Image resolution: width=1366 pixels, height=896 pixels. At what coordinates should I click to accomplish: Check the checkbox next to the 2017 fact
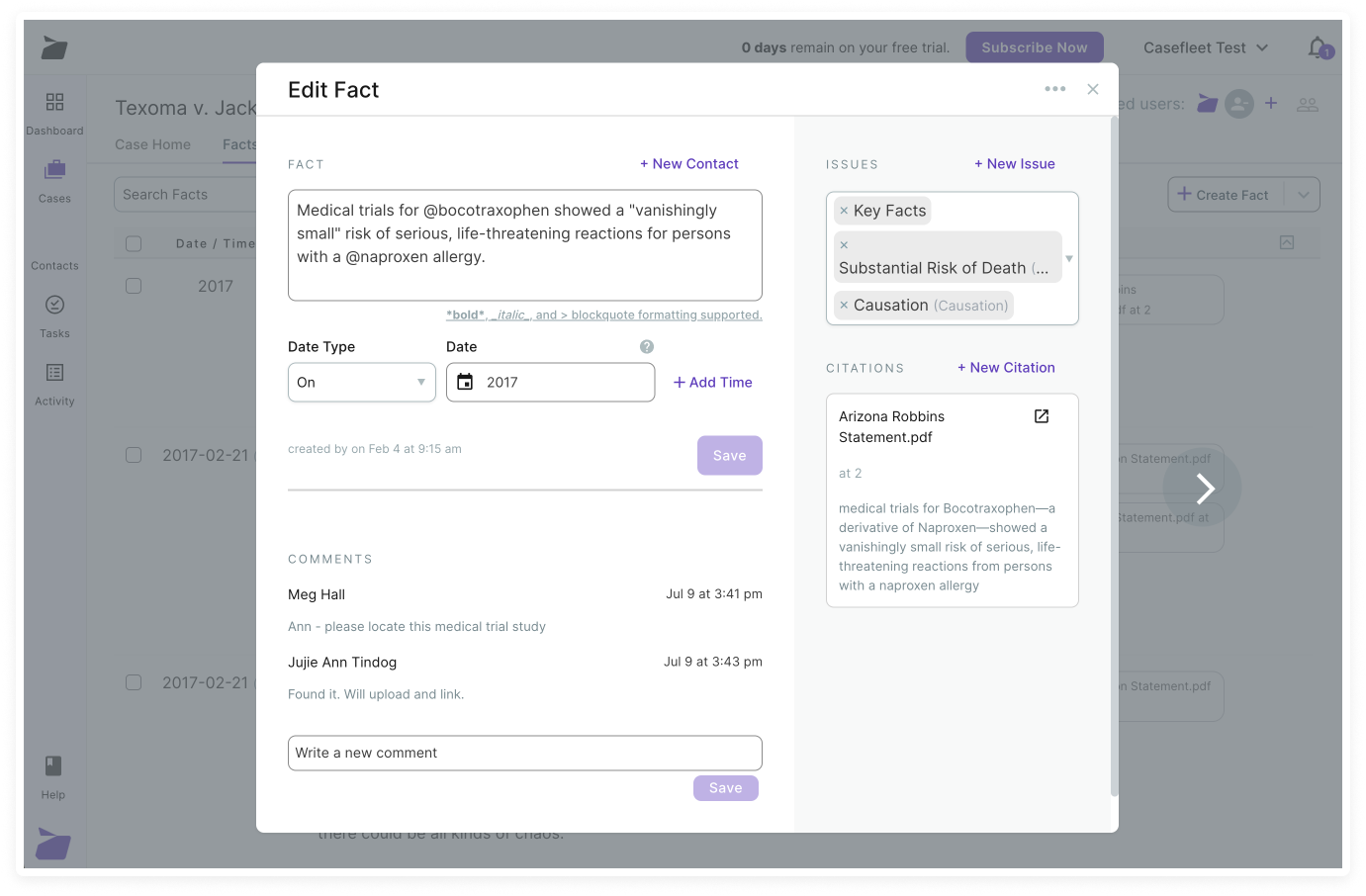tap(134, 286)
